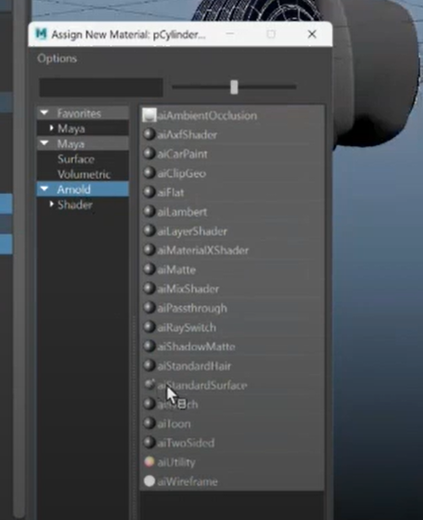Viewport: 423px width, 520px height.
Task: Select the aiToon shader icon
Action: point(149,423)
